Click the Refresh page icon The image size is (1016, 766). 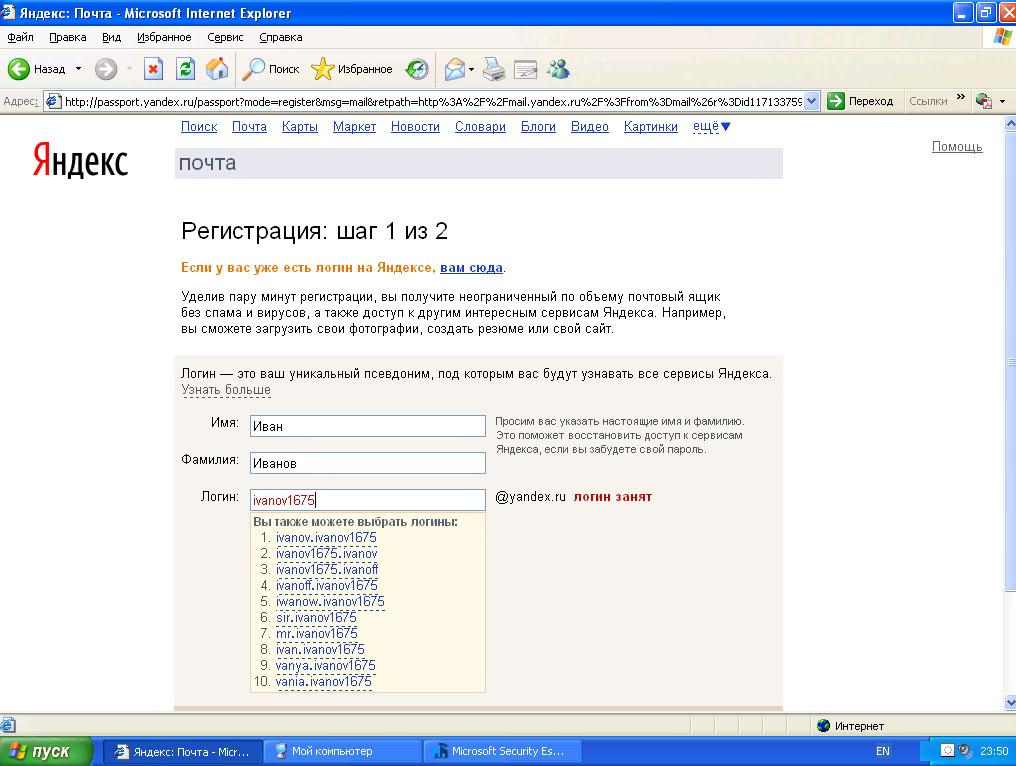185,69
